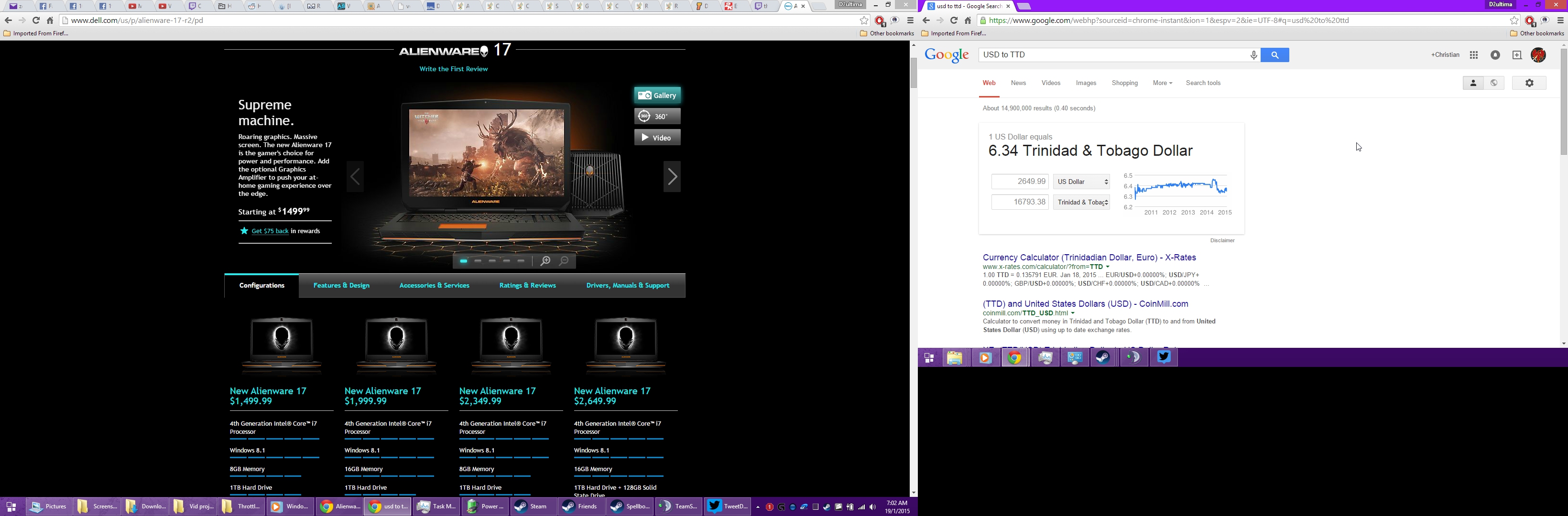This screenshot has height=516, width=1568.
Task: Zoom out on Alienware product image
Action: 564,262
